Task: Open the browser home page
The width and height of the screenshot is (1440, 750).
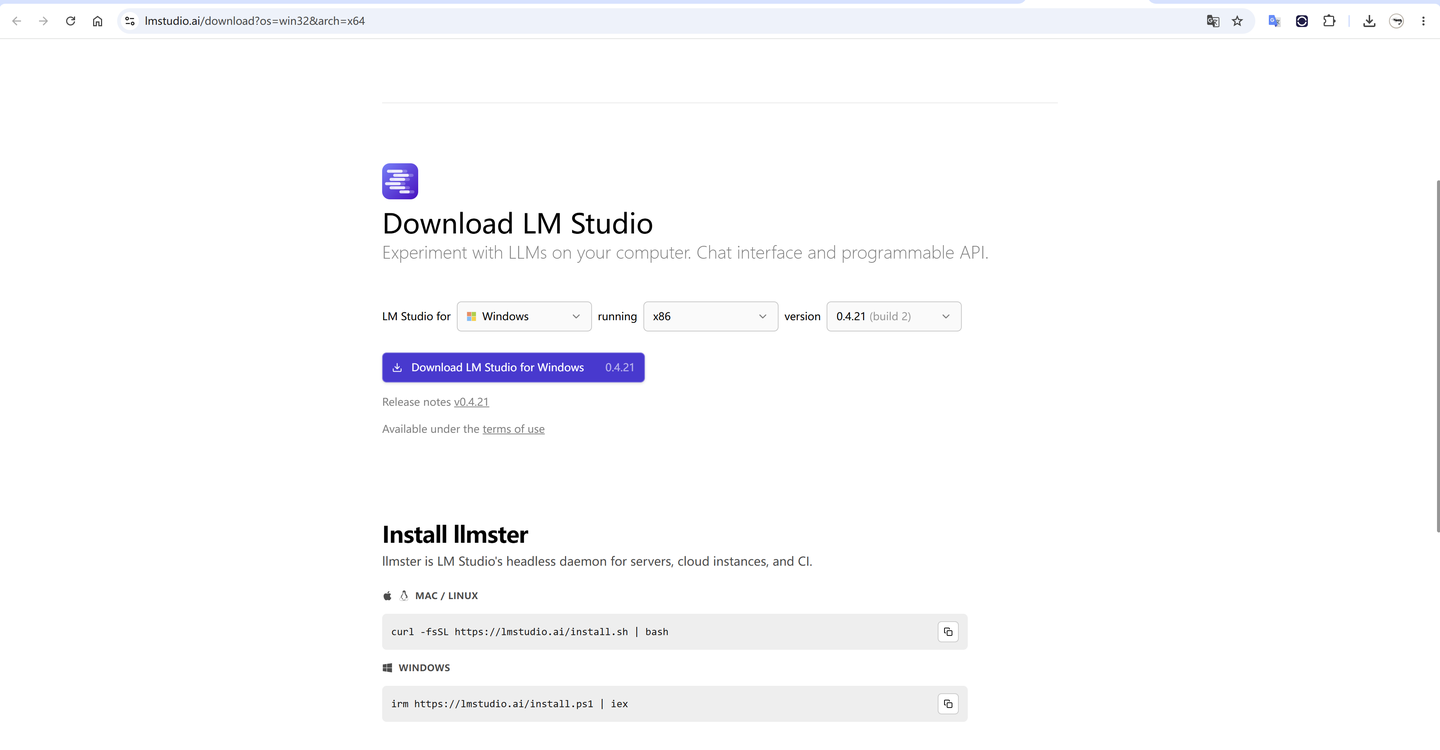Action: click(97, 21)
